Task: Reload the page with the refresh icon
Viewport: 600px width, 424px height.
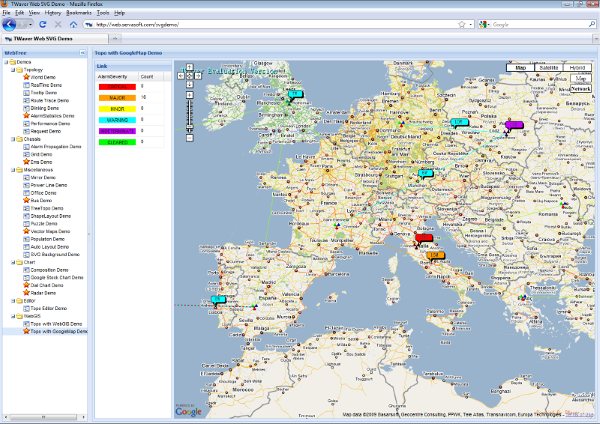Action: [x=42, y=24]
